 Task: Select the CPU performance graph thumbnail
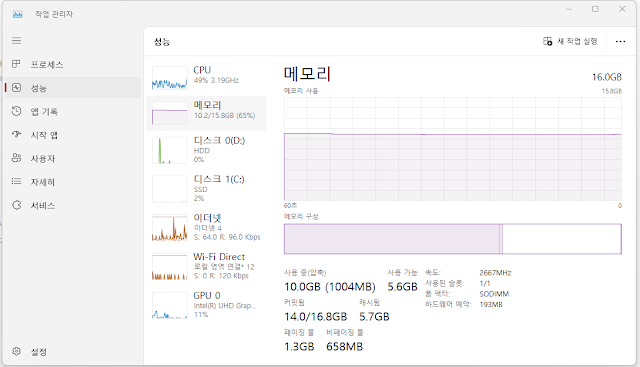click(x=169, y=78)
